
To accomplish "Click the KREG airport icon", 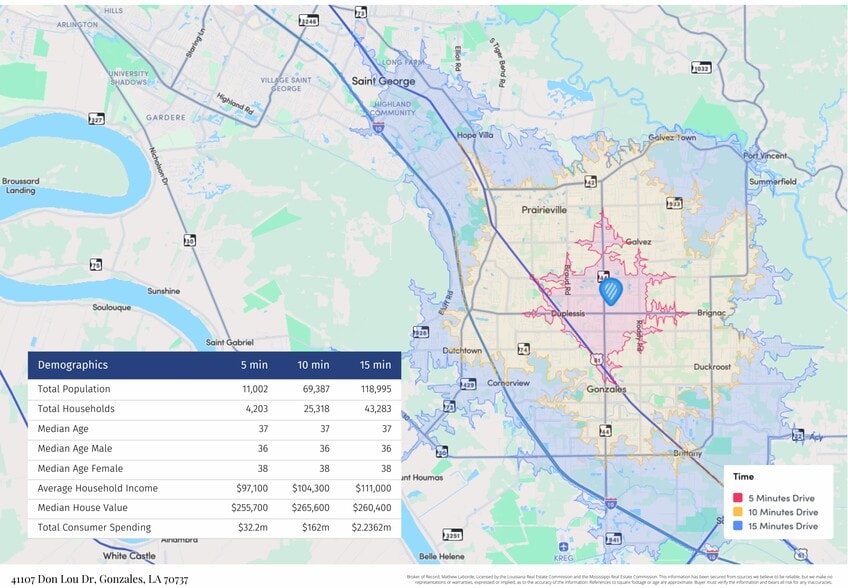I will point(563,546).
